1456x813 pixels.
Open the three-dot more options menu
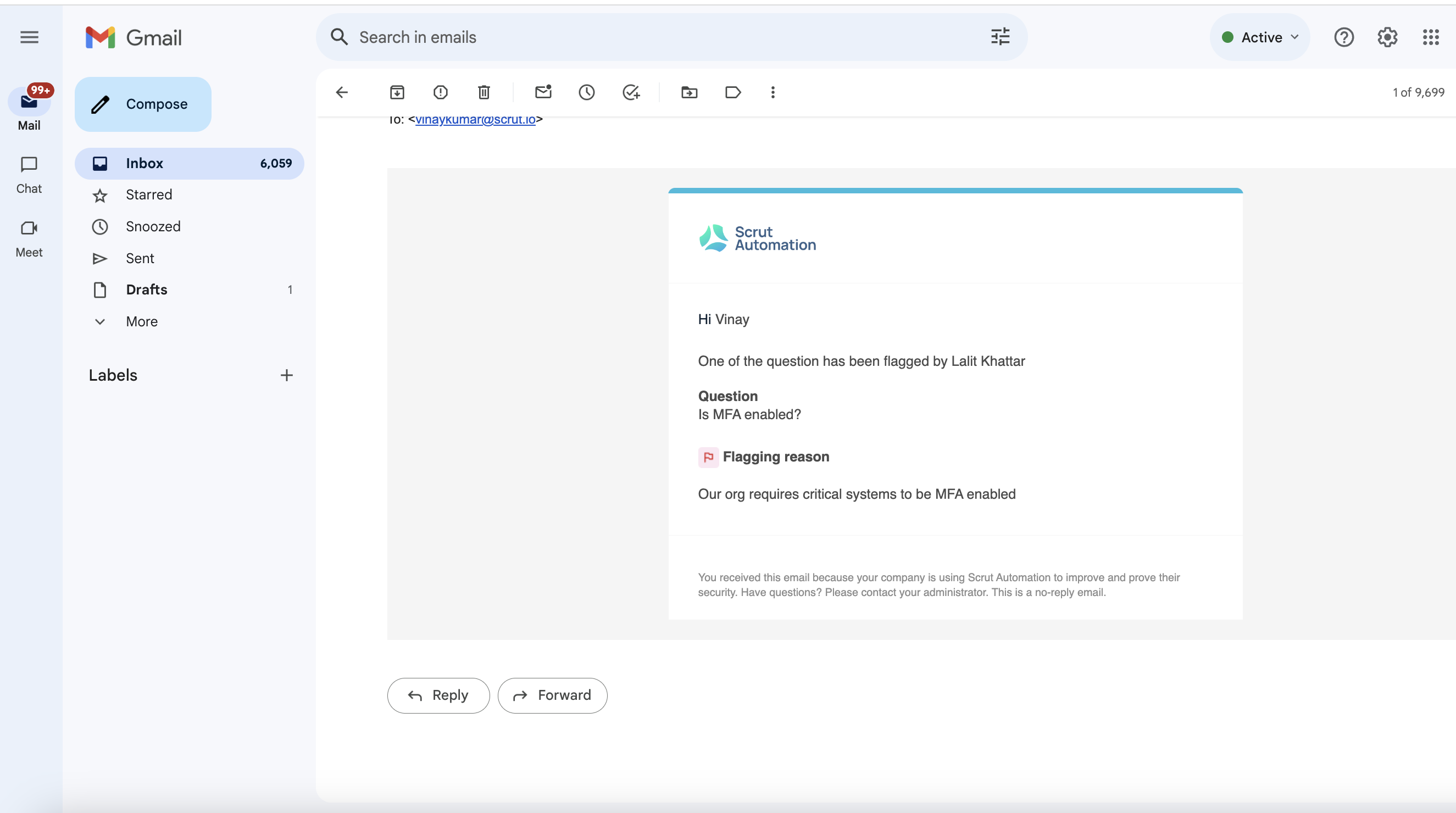(773, 92)
